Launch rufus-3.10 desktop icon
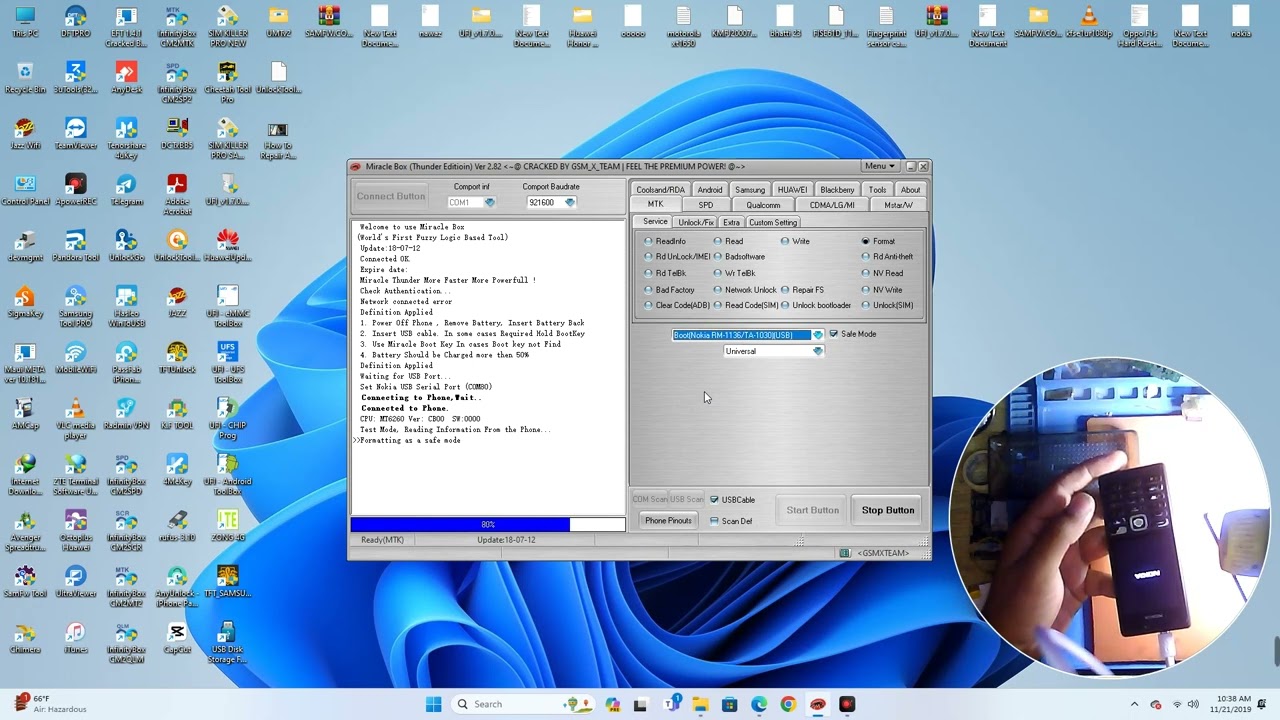Screen dimensions: 1280x720 (x=177, y=526)
